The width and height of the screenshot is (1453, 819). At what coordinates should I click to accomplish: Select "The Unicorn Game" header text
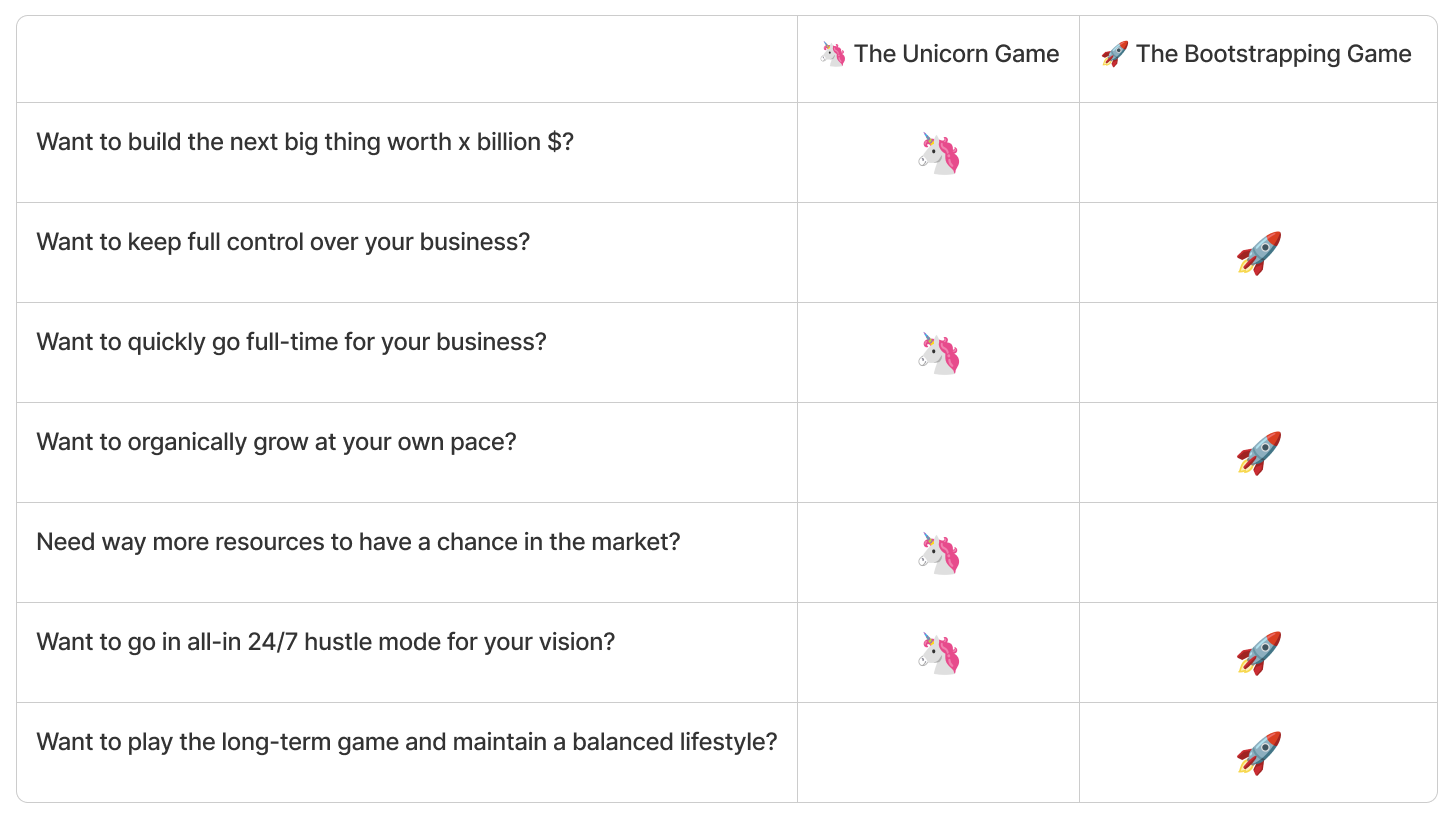pyautogui.click(x=956, y=54)
